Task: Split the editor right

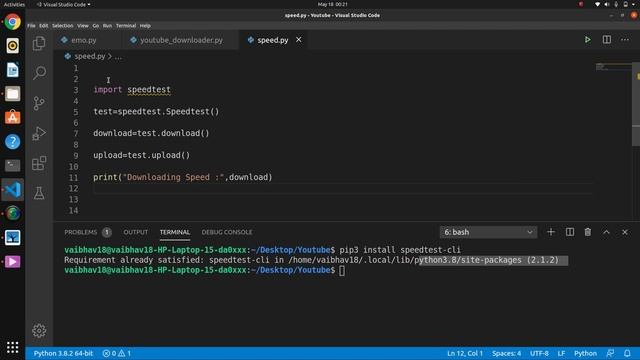Action: click(x=607, y=40)
